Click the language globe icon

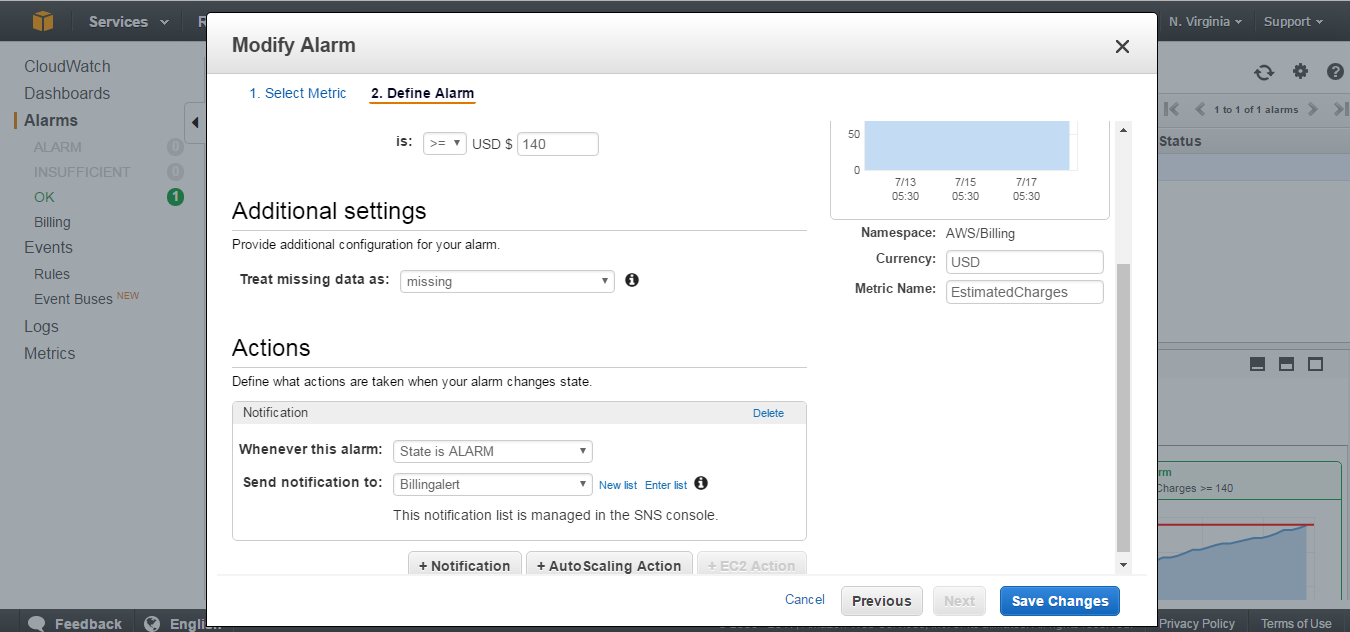pyautogui.click(x=152, y=623)
